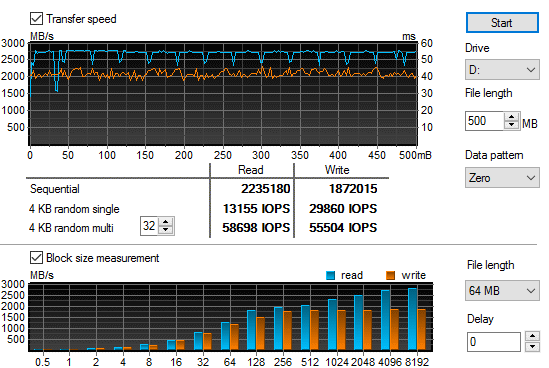Image resolution: width=549 pixels, height=368 pixels.
Task: Click the Sequential read result value
Action: 265,189
